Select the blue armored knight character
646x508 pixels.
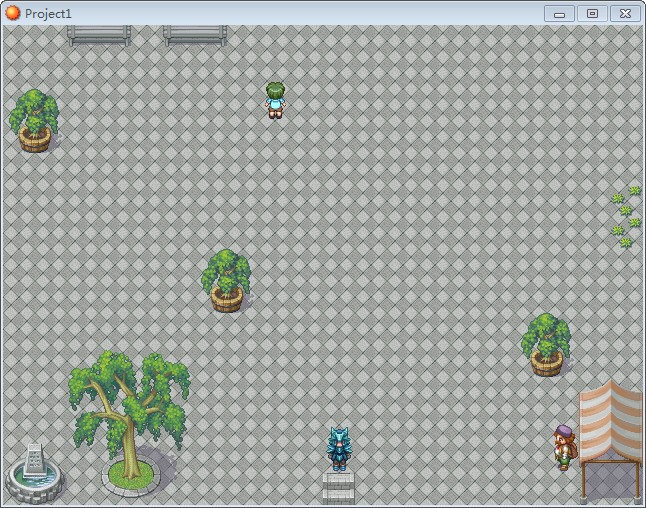[x=339, y=449]
